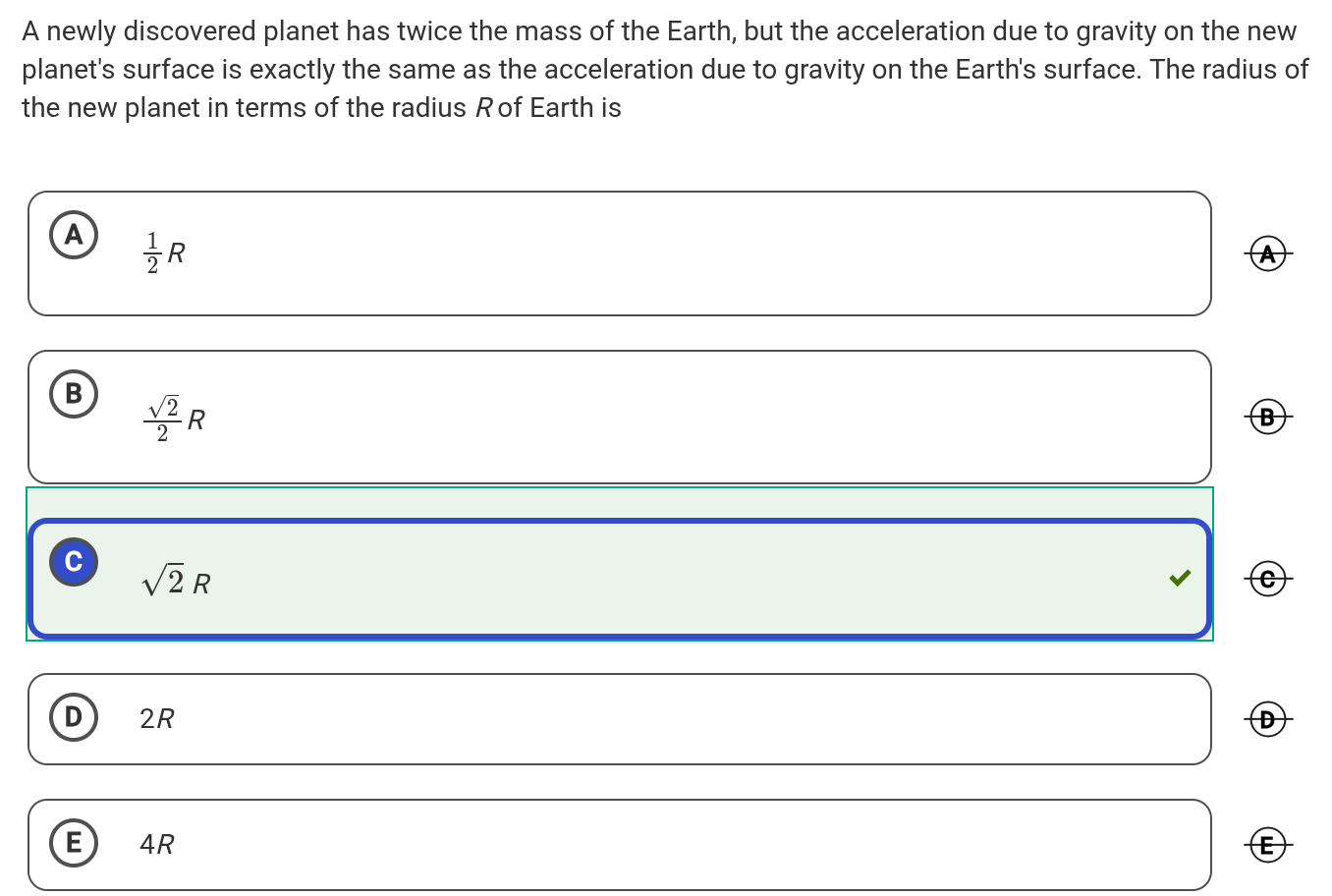The height and width of the screenshot is (896, 1332).
Task: Click the one-half R fraction answer text
Action: coord(165,253)
